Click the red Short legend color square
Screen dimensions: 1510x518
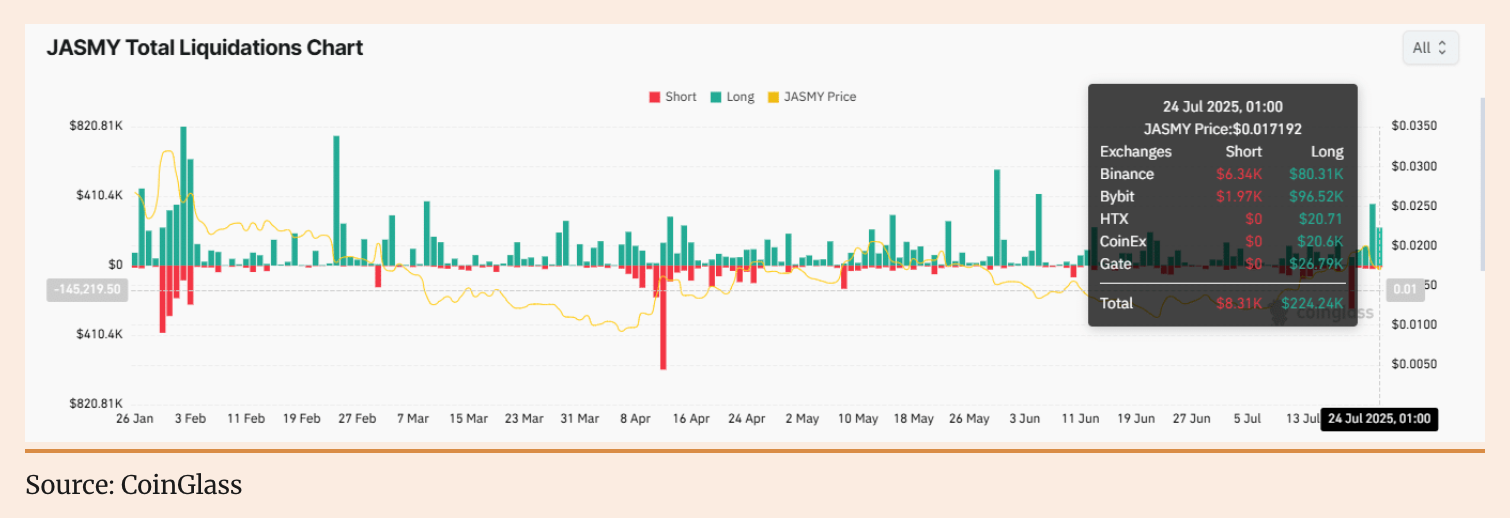(x=655, y=97)
